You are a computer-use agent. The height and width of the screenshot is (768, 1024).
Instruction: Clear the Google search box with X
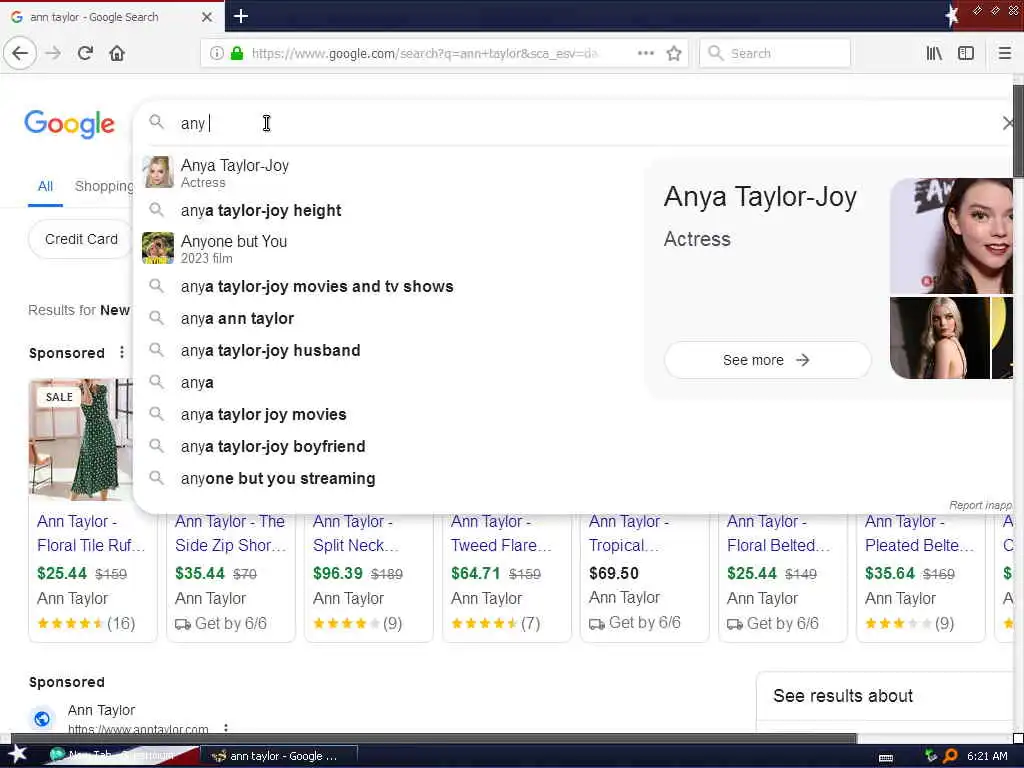coord(1008,123)
